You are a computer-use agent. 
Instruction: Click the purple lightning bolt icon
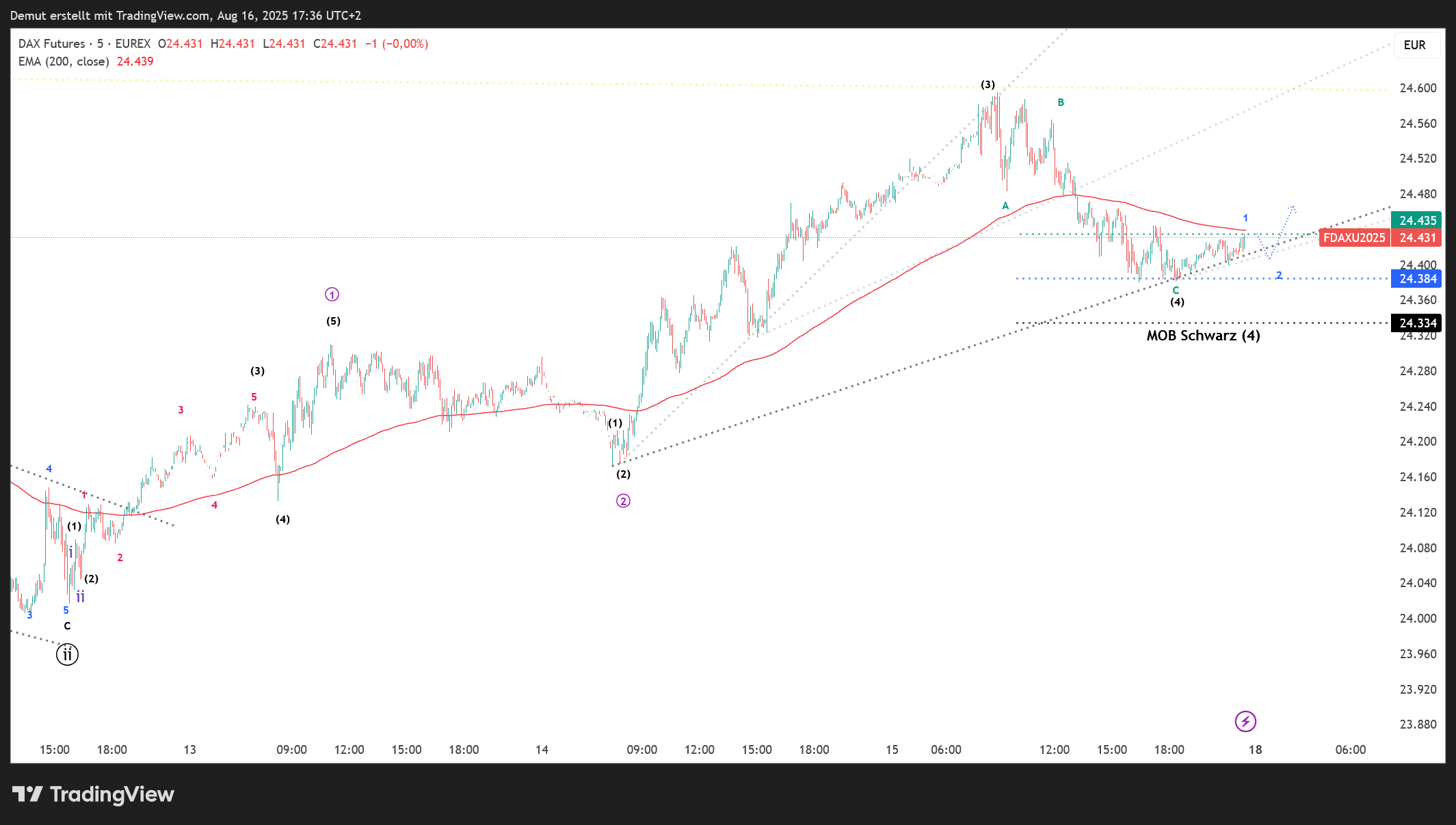pyautogui.click(x=1245, y=721)
